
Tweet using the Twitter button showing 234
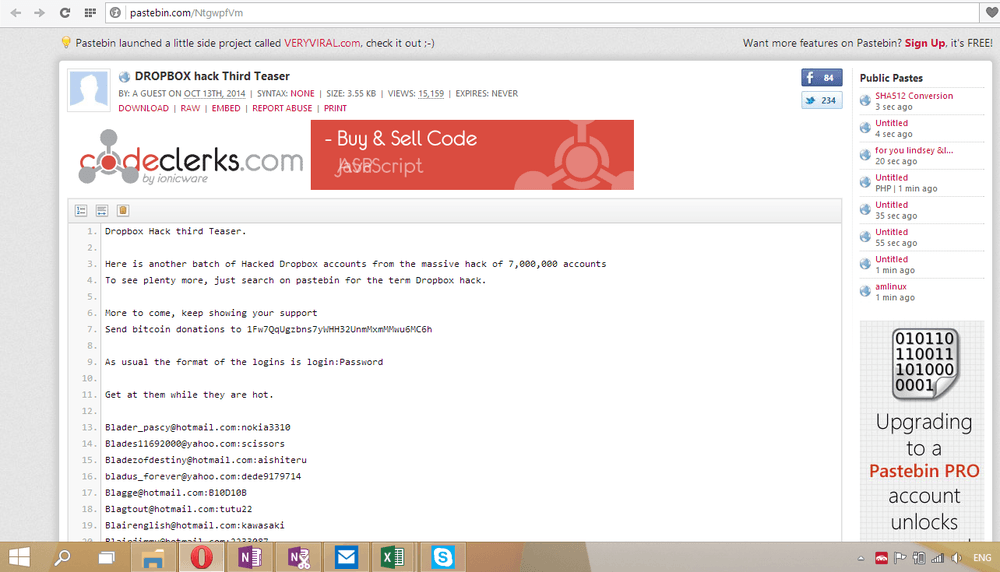tap(821, 100)
